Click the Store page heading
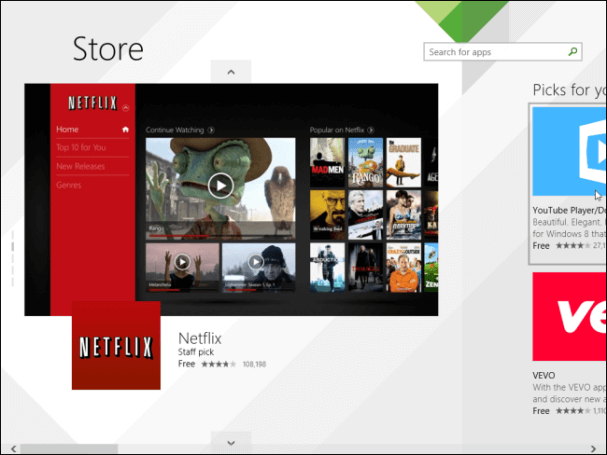Screen dimensions: 607x455 (x=108, y=49)
